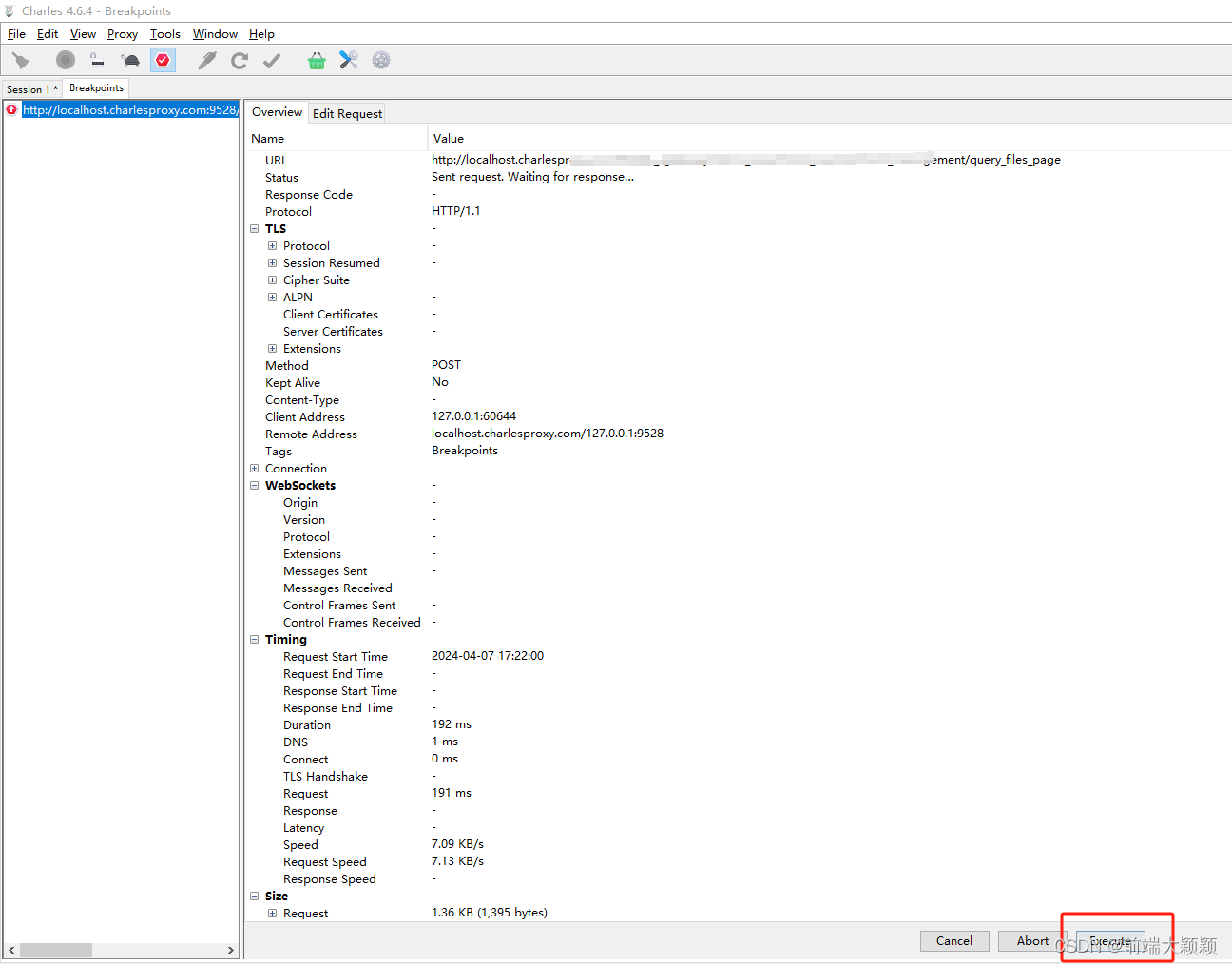Clear the session with the broom icon
This screenshot has width=1232, height=964.
click(20, 61)
